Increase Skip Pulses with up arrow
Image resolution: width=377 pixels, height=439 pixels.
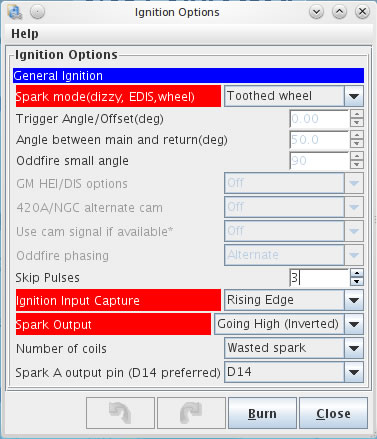357,273
